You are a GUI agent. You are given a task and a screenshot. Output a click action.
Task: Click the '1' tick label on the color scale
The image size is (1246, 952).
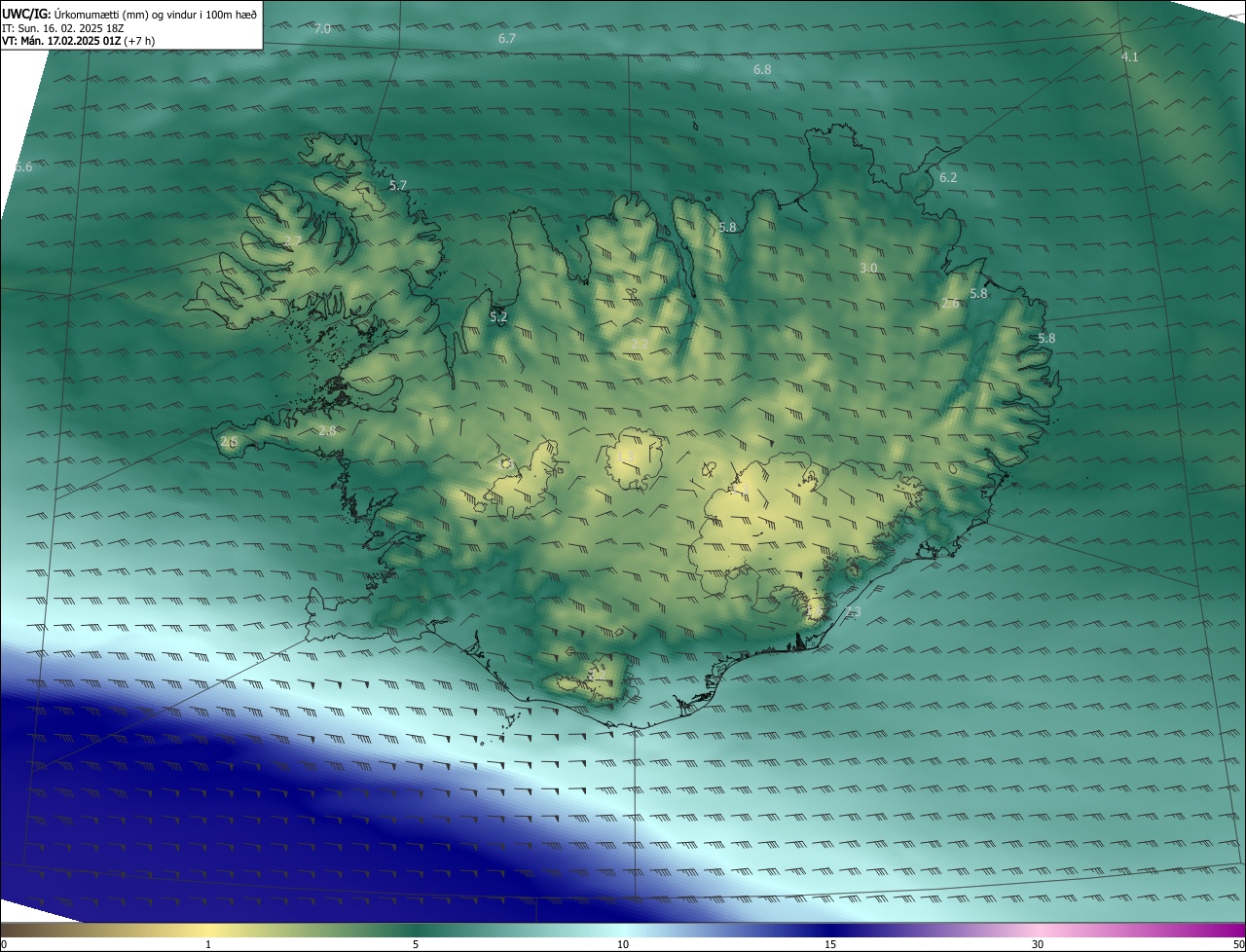point(208,944)
